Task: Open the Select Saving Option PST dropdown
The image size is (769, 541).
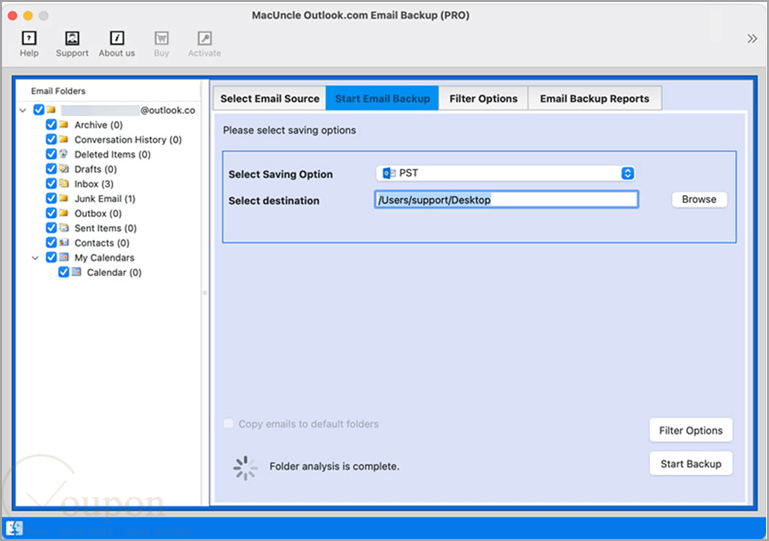Action: 506,173
